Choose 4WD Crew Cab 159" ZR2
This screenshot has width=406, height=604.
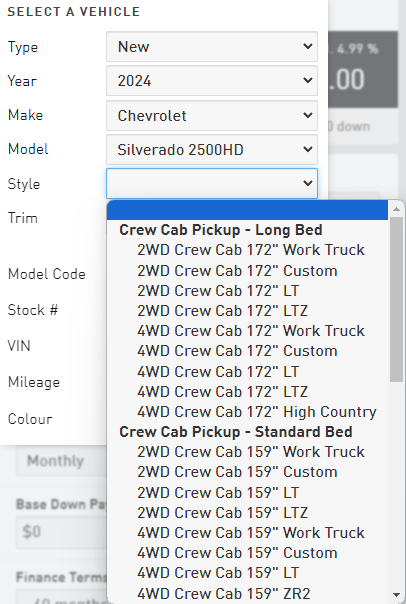[x=247, y=594]
